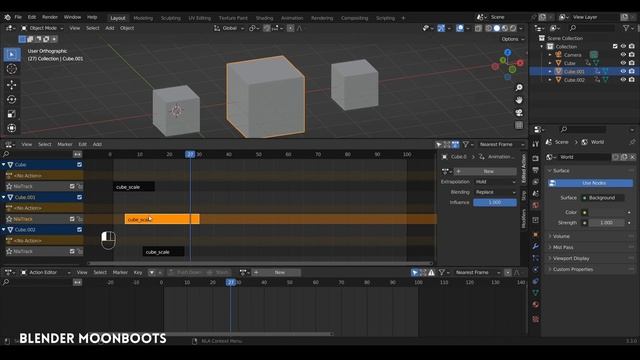This screenshot has height=360, width=640.
Task: Open the Object Mode dropdown
Action: (42, 28)
